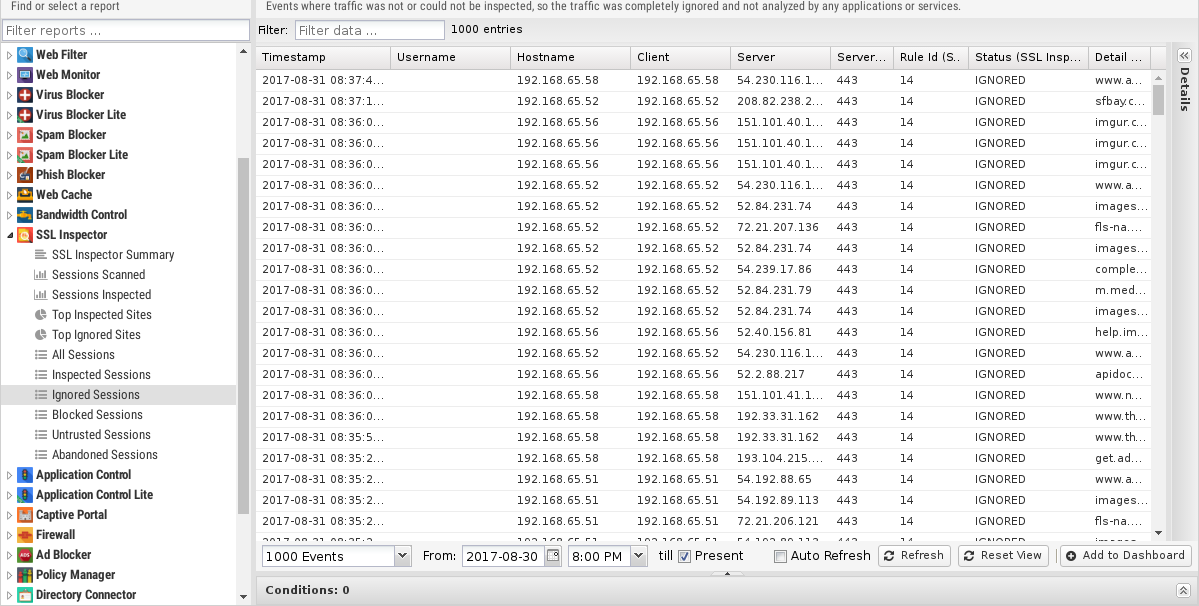Click the Refresh button
The image size is (1199, 606).
[914, 556]
